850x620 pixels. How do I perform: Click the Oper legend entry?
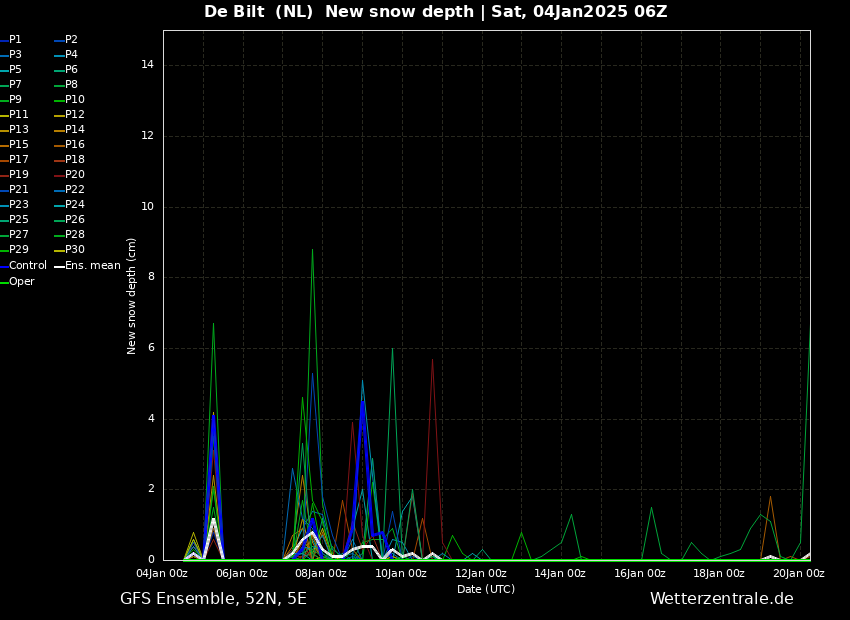pyautogui.click(x=21, y=282)
